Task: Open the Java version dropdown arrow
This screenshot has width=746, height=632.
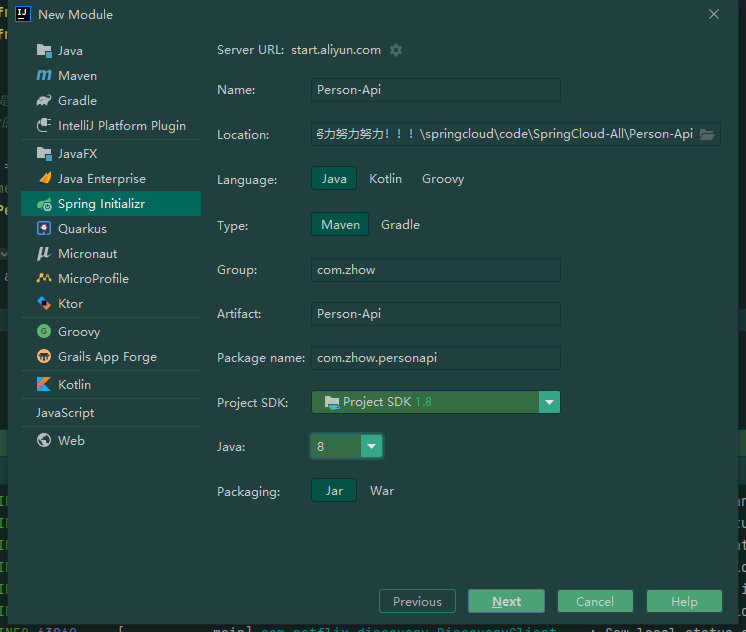Action: pyautogui.click(x=372, y=446)
